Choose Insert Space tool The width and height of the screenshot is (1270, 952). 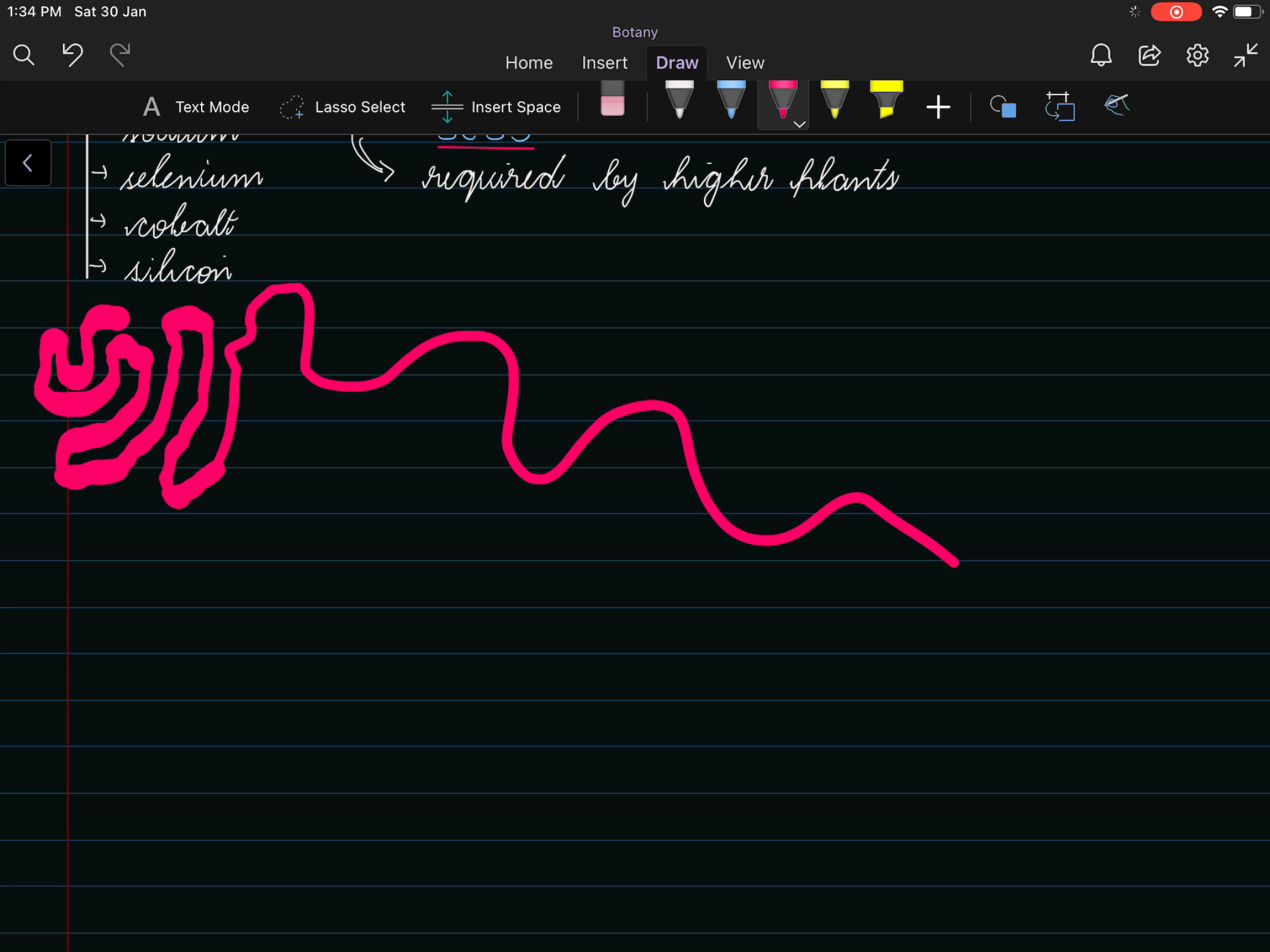coord(496,107)
